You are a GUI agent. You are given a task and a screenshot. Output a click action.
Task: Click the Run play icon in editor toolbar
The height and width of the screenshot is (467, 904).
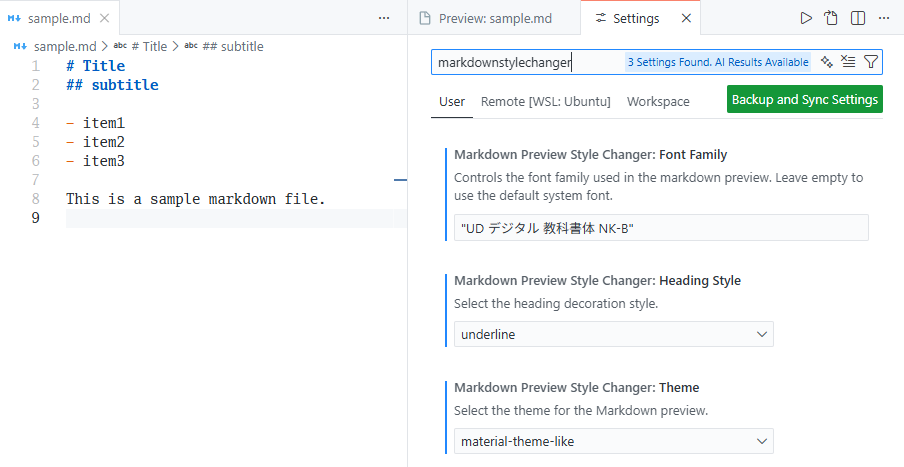pos(806,18)
